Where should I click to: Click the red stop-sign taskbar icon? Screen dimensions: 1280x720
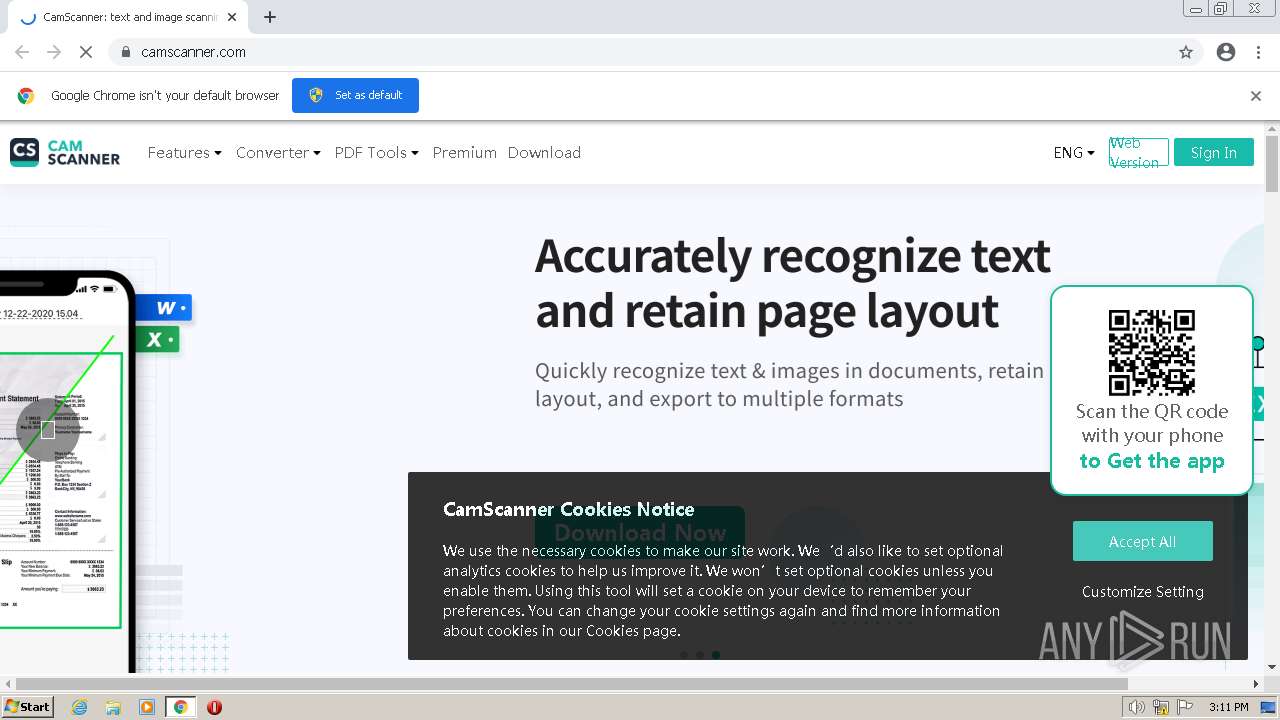pyautogui.click(x=214, y=707)
